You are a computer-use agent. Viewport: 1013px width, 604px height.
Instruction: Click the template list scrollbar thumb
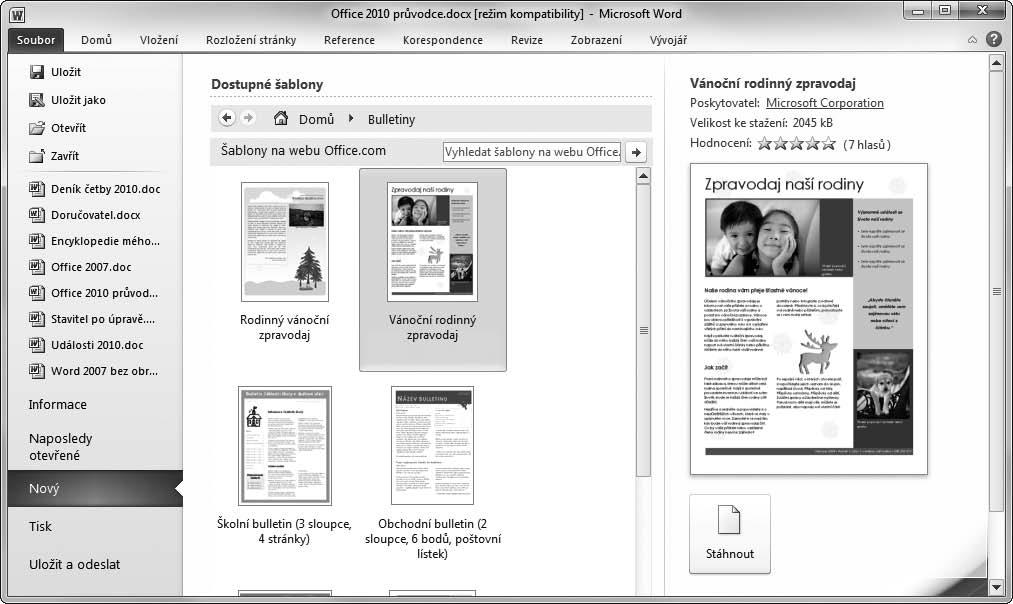pos(643,331)
